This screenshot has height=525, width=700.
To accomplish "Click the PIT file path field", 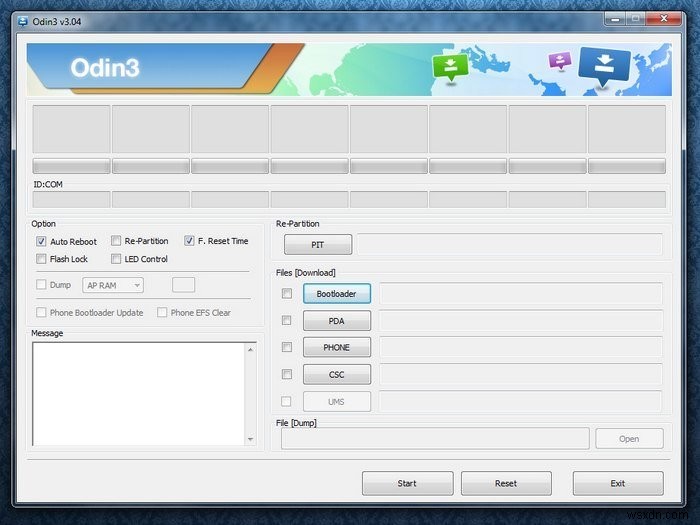I will (510, 245).
